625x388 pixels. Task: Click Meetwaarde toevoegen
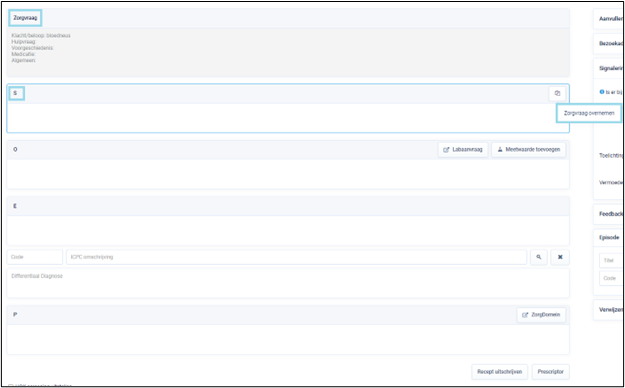click(x=529, y=150)
